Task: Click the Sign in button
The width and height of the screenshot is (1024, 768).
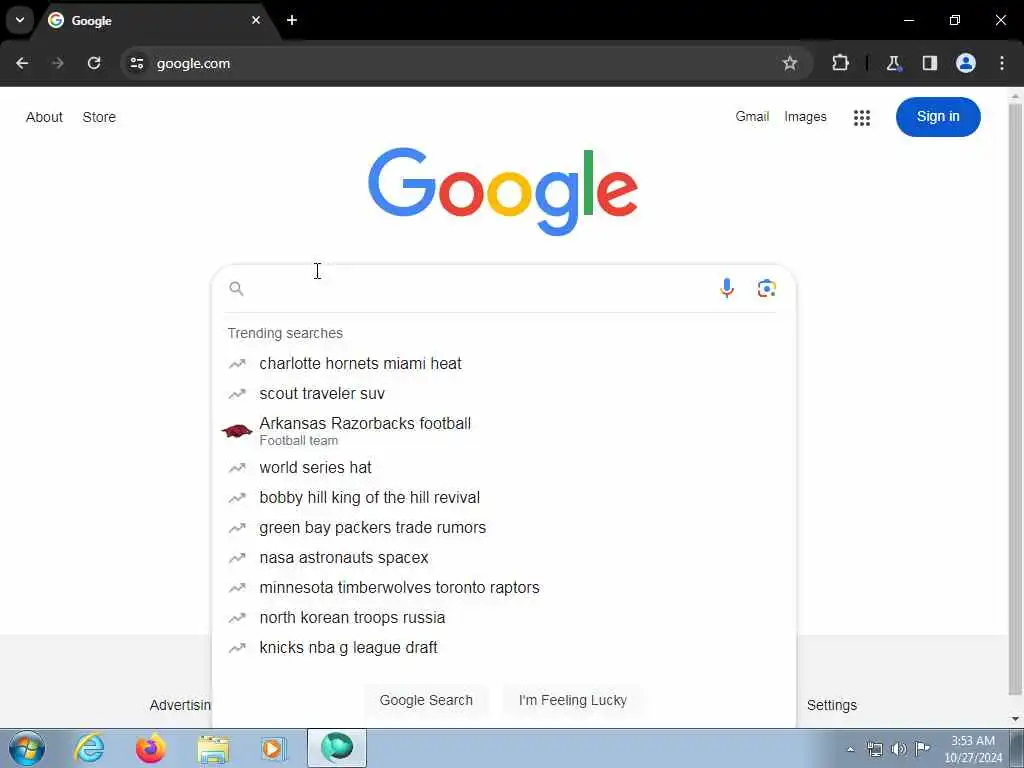Action: [x=938, y=117]
